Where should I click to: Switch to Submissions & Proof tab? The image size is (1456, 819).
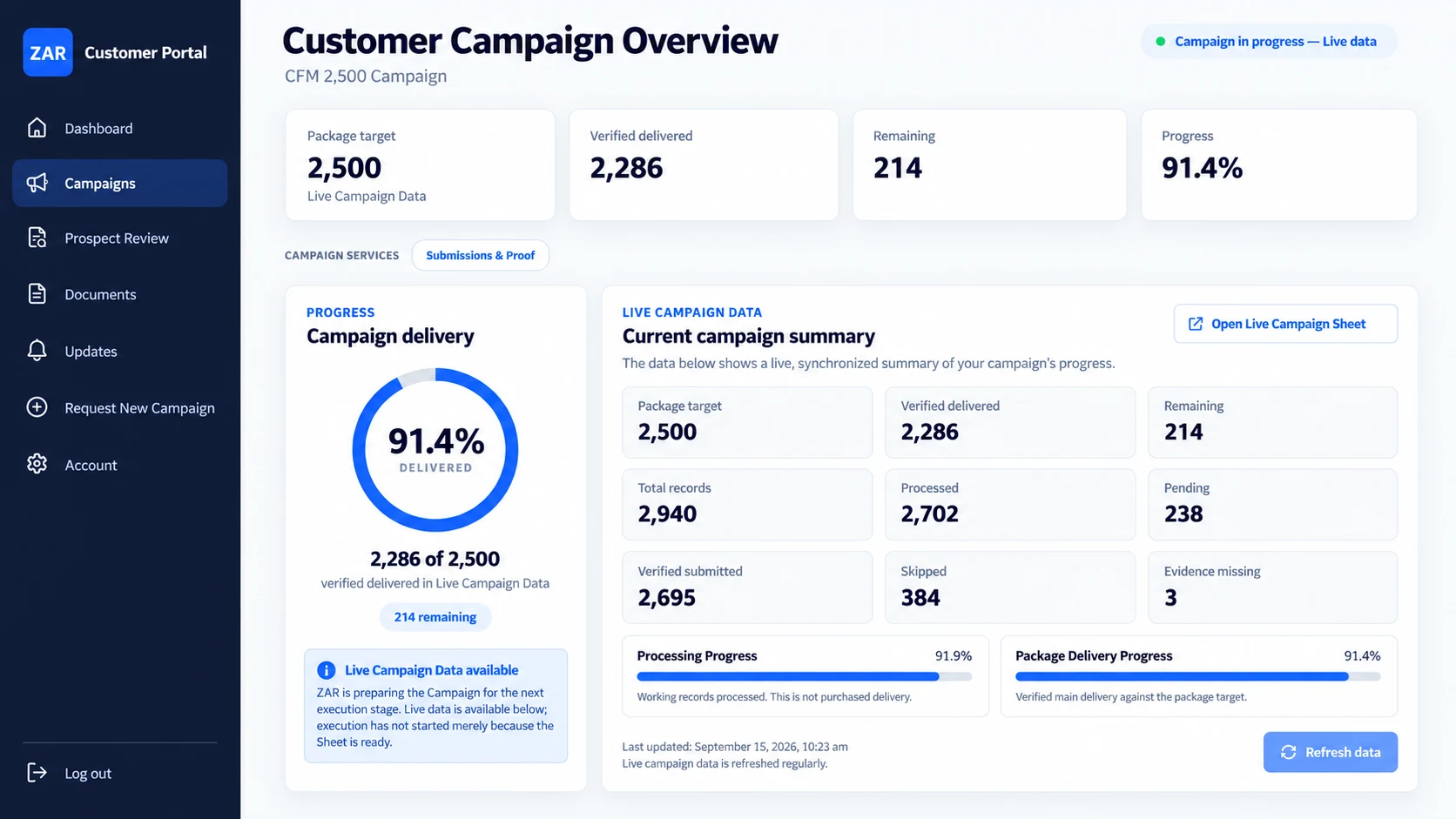480,255
